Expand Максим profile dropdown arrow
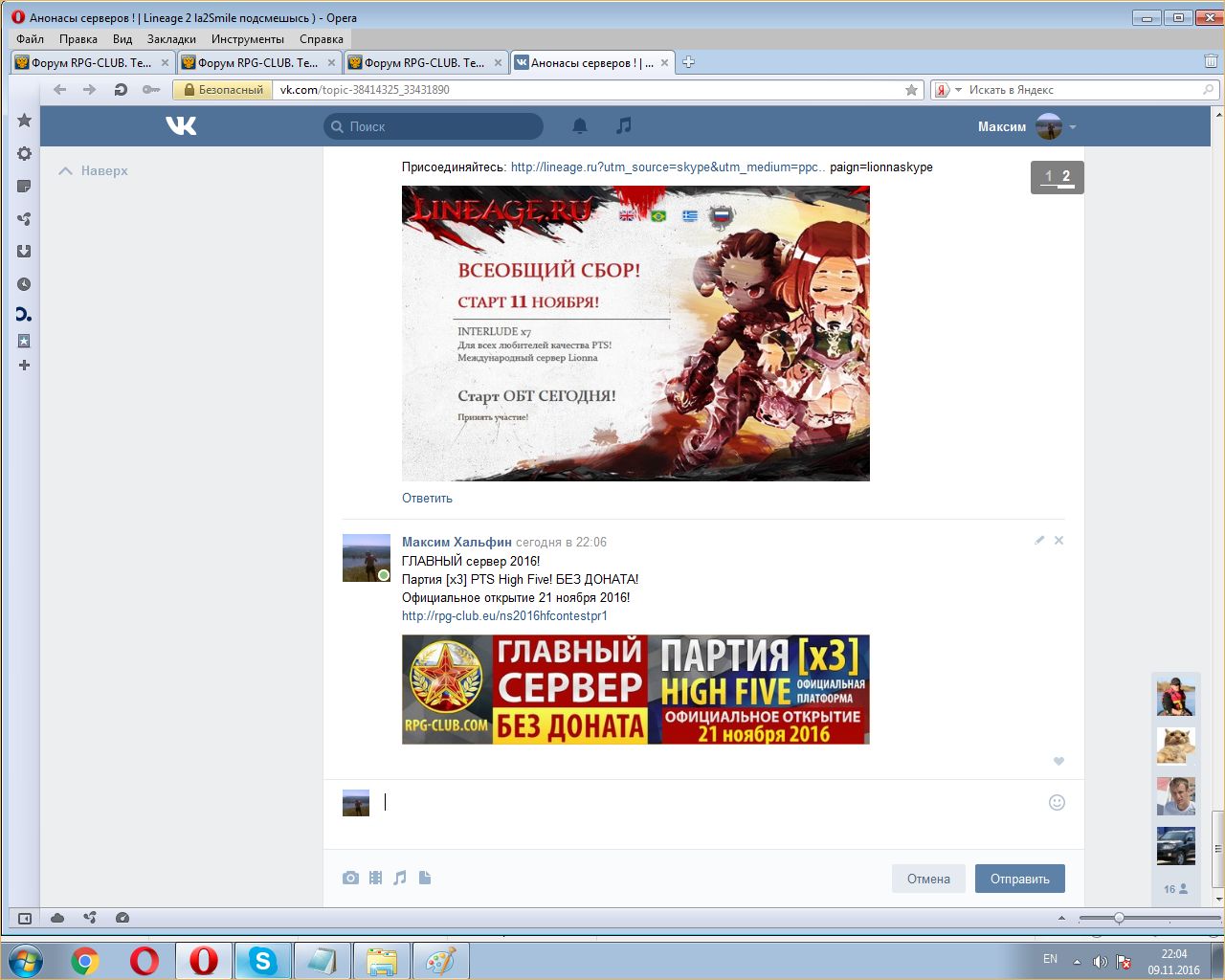Screen dimensions: 1225x980 (x=1073, y=127)
